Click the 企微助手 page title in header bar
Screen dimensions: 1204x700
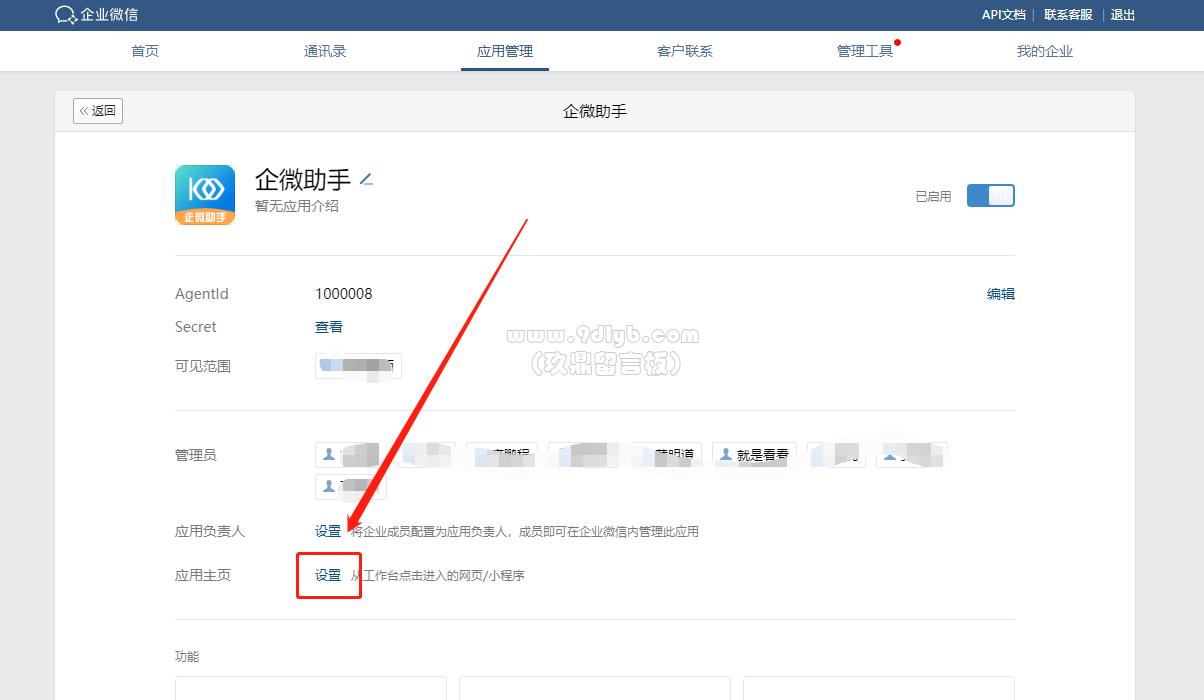(x=595, y=111)
